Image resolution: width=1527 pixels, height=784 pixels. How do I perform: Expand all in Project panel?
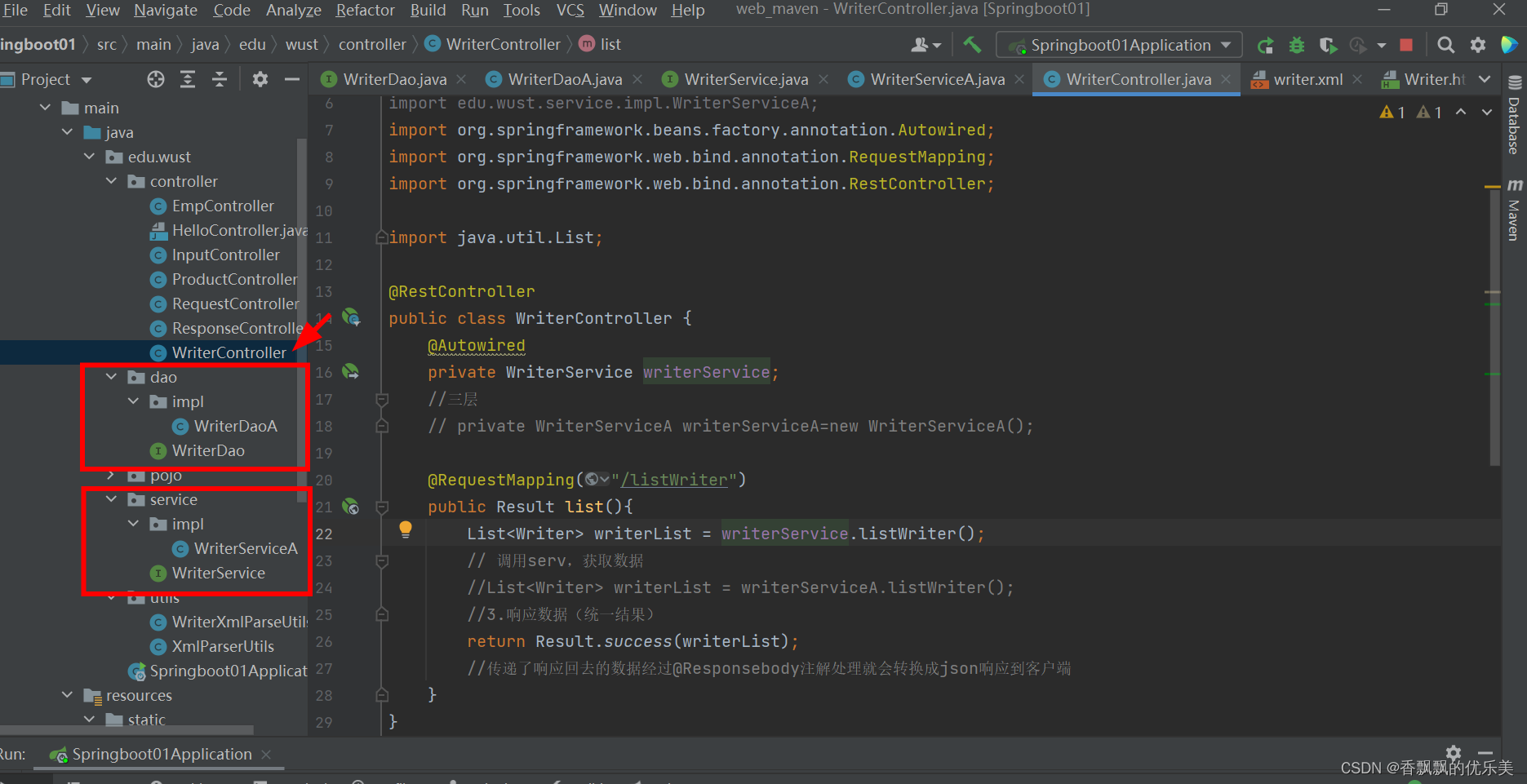[x=188, y=79]
